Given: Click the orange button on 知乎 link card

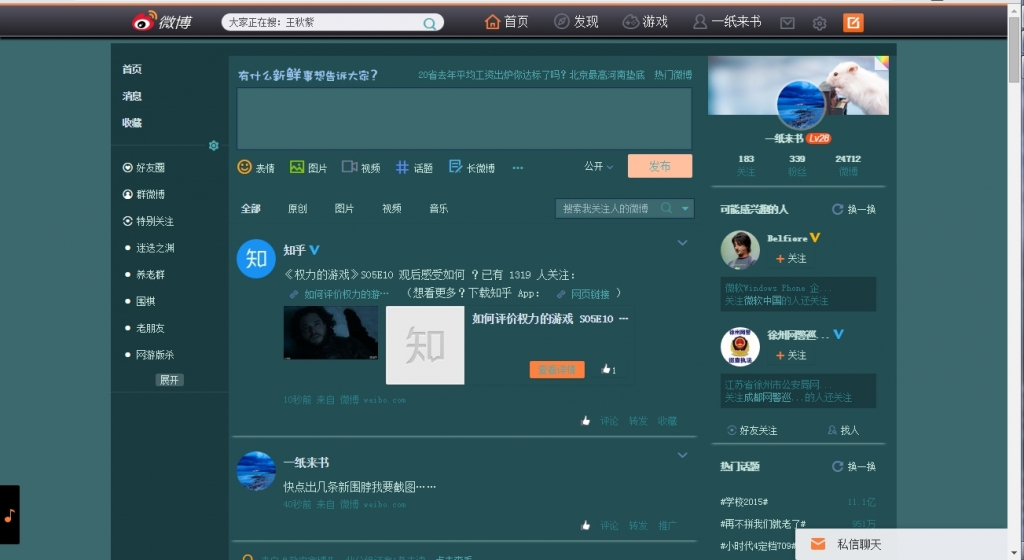Looking at the screenshot, I should click(557, 369).
